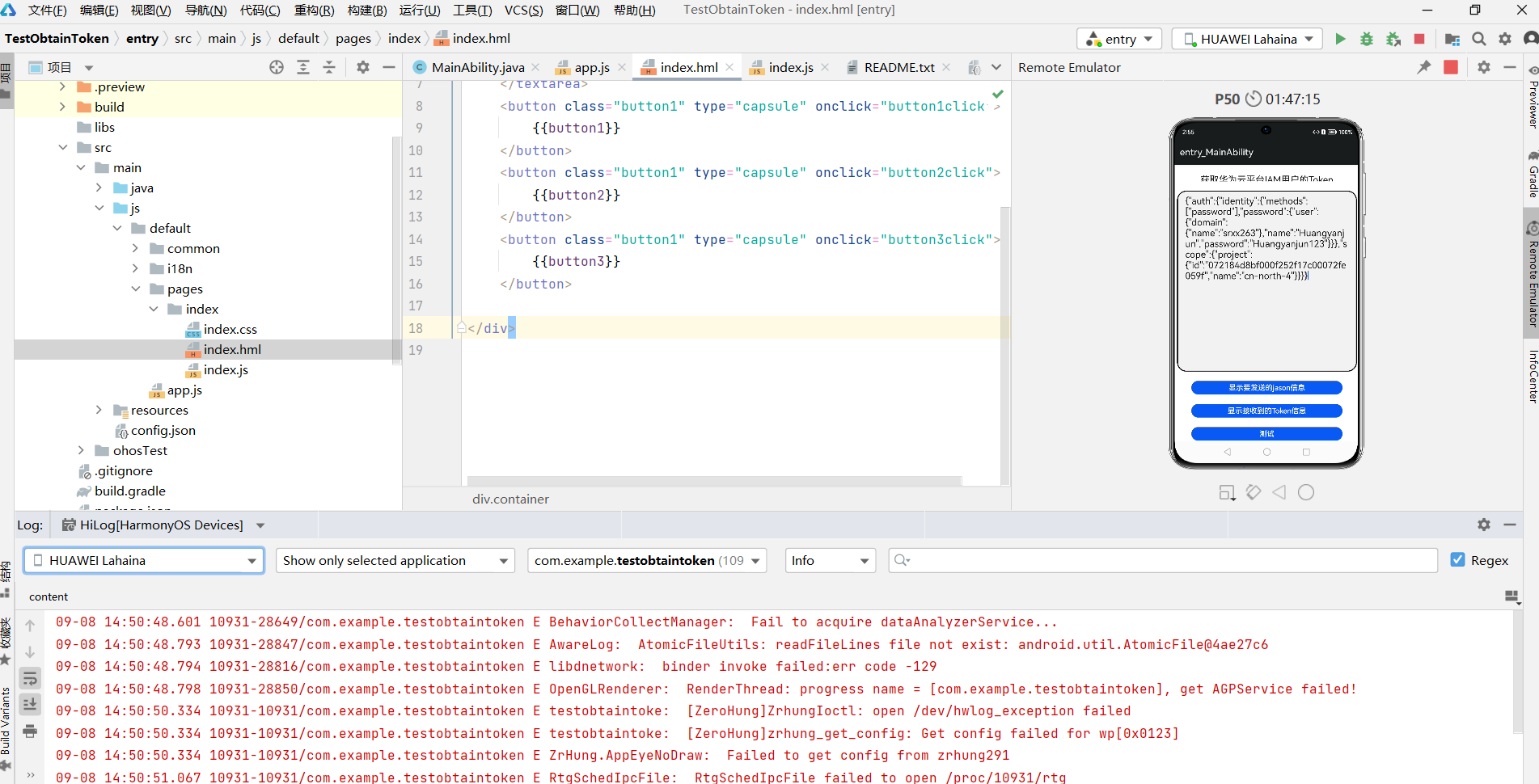Open the log device HUAWEI Lahaina combo box
The width and height of the screenshot is (1539, 784).
point(144,560)
